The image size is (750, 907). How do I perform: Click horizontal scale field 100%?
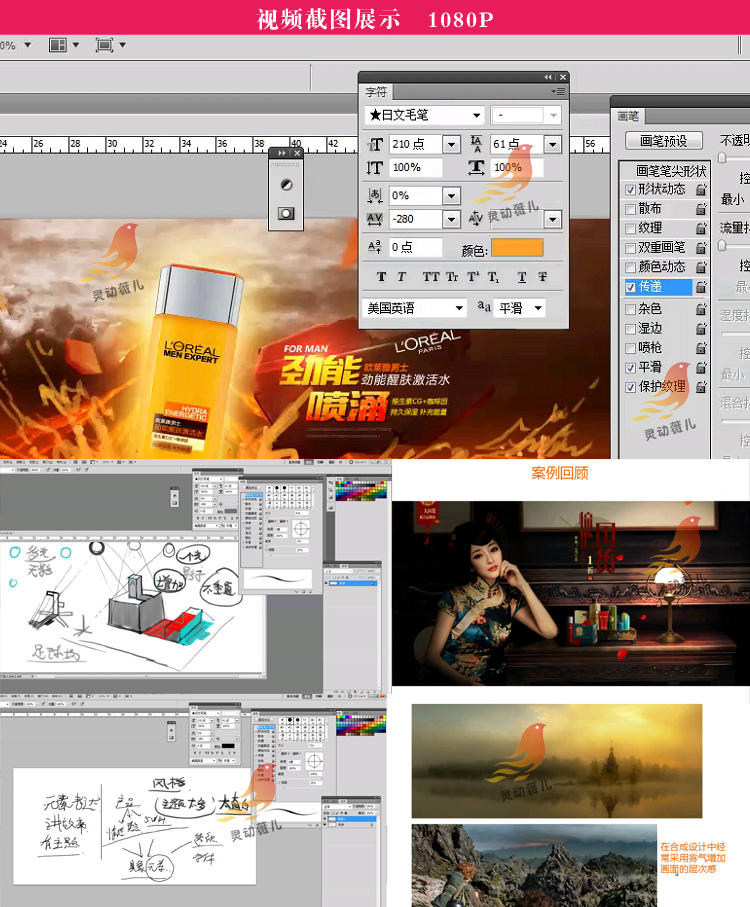point(517,168)
